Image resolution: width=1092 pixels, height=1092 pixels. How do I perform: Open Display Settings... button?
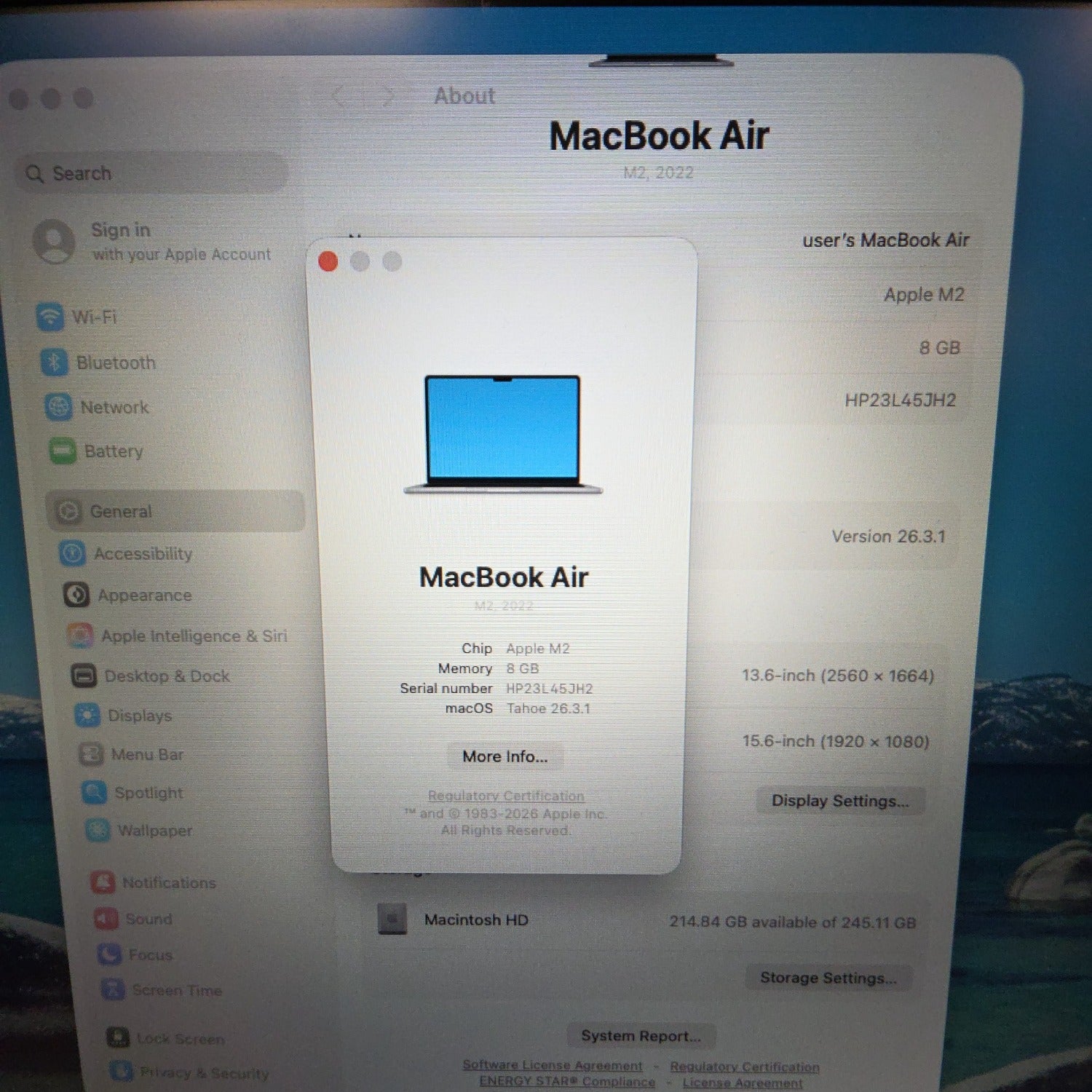pos(840,801)
